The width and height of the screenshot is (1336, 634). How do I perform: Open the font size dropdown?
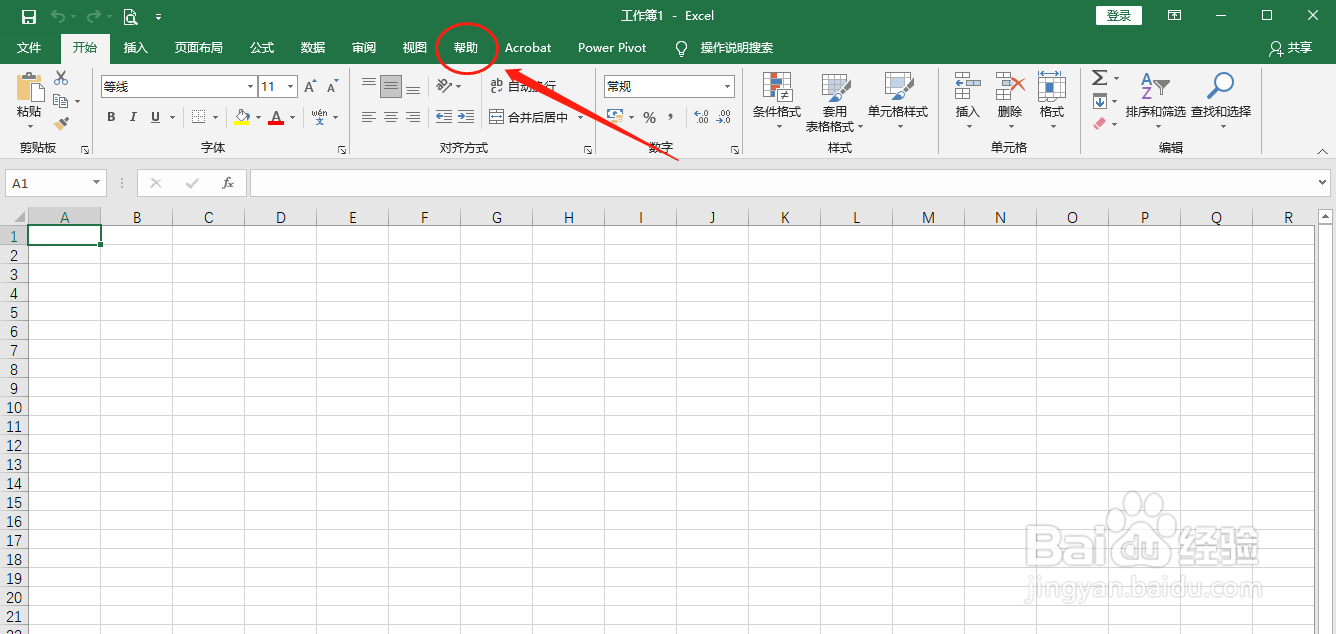pyautogui.click(x=291, y=87)
